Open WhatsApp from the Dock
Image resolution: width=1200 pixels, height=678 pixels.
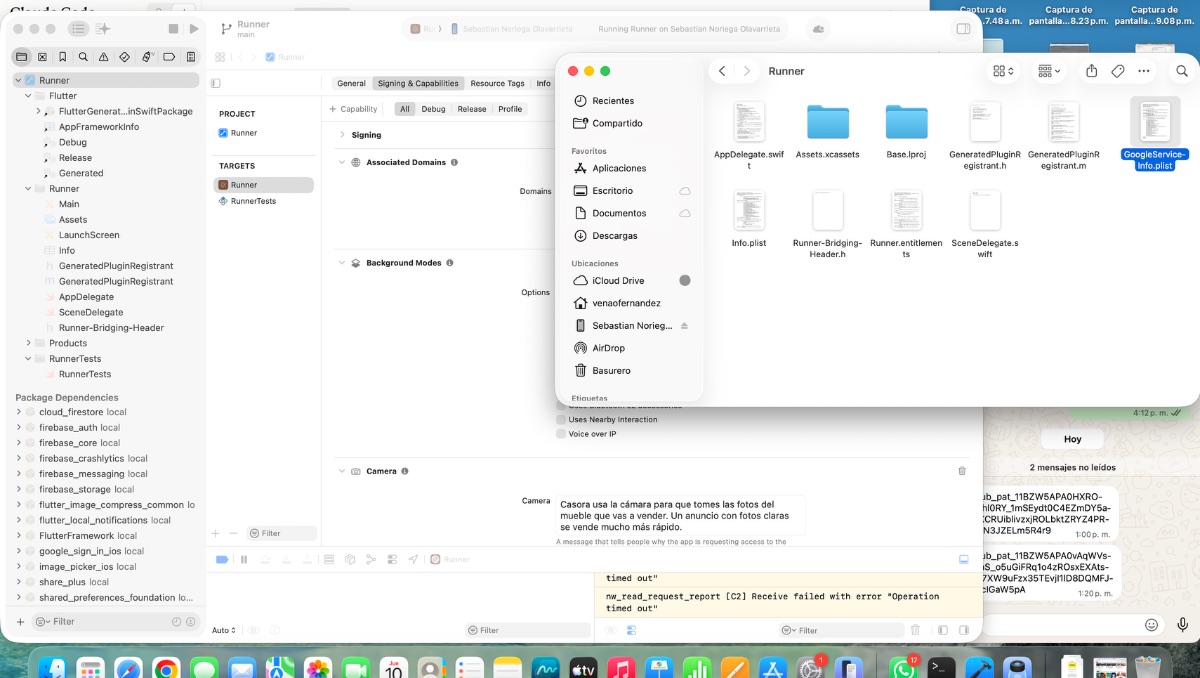pos(903,668)
